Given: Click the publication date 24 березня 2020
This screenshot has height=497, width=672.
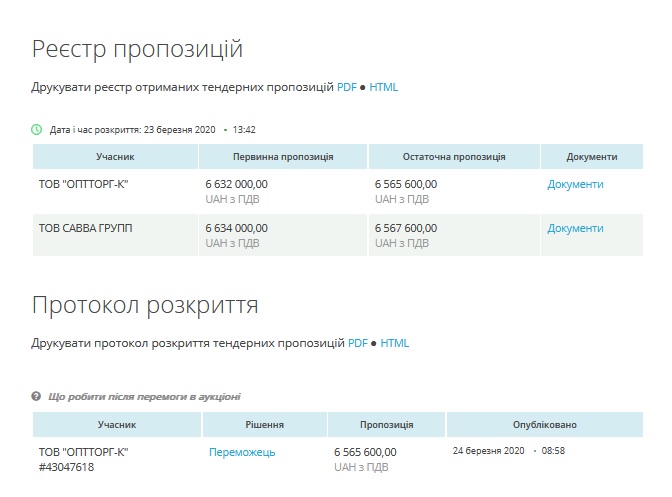Looking at the screenshot, I should pos(489,451).
